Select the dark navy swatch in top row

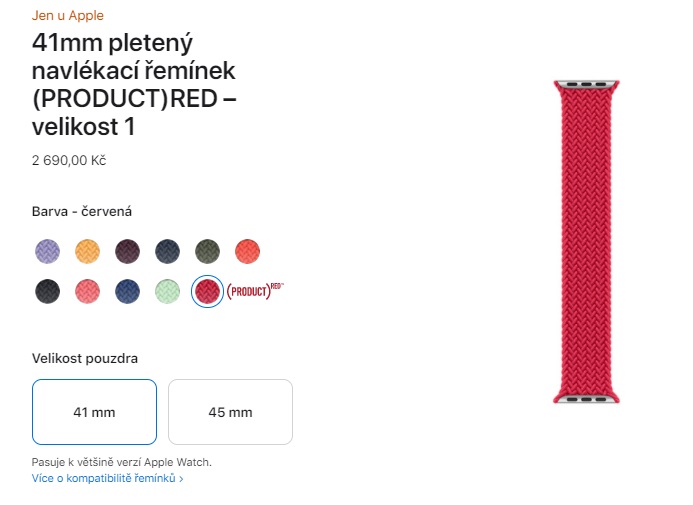167,251
